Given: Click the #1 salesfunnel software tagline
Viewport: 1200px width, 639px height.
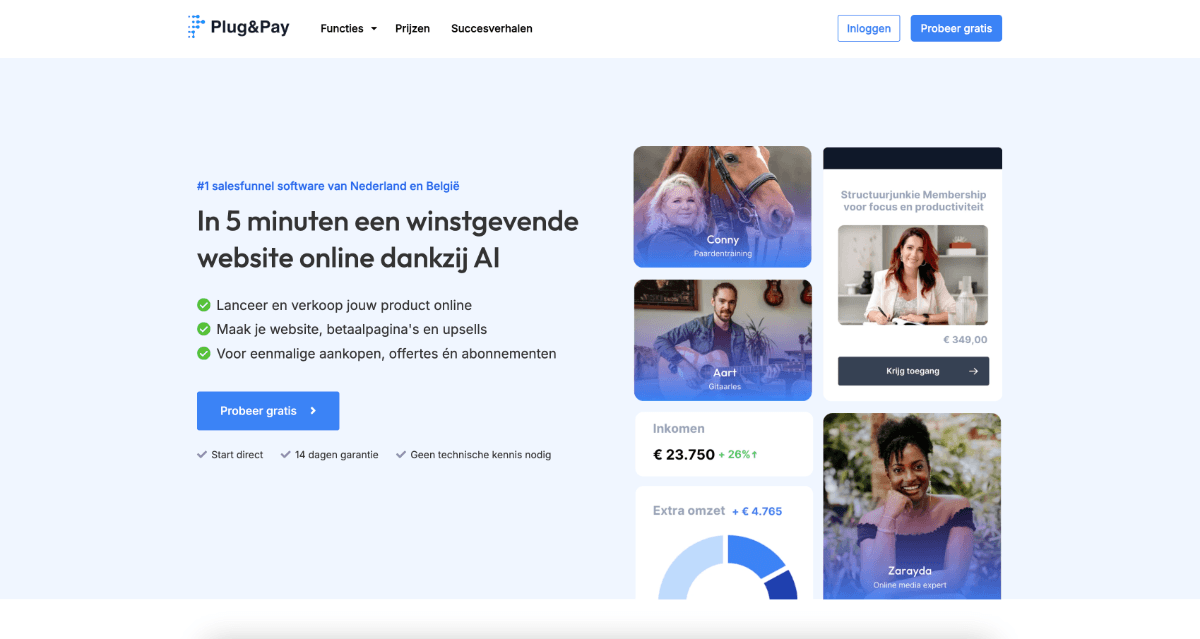Looking at the screenshot, I should pos(328,186).
